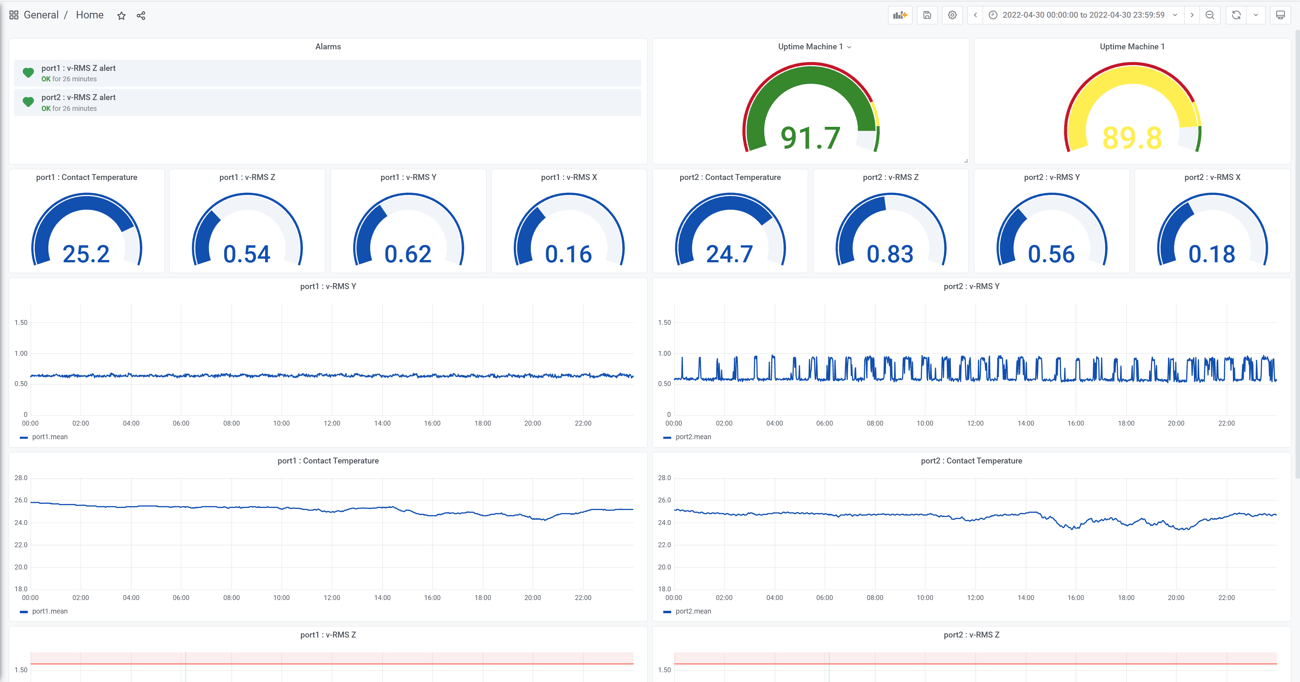This screenshot has width=1300, height=682.
Task: Toggle port2.mean series in port2 Contact Temperature legend
Action: coord(693,611)
